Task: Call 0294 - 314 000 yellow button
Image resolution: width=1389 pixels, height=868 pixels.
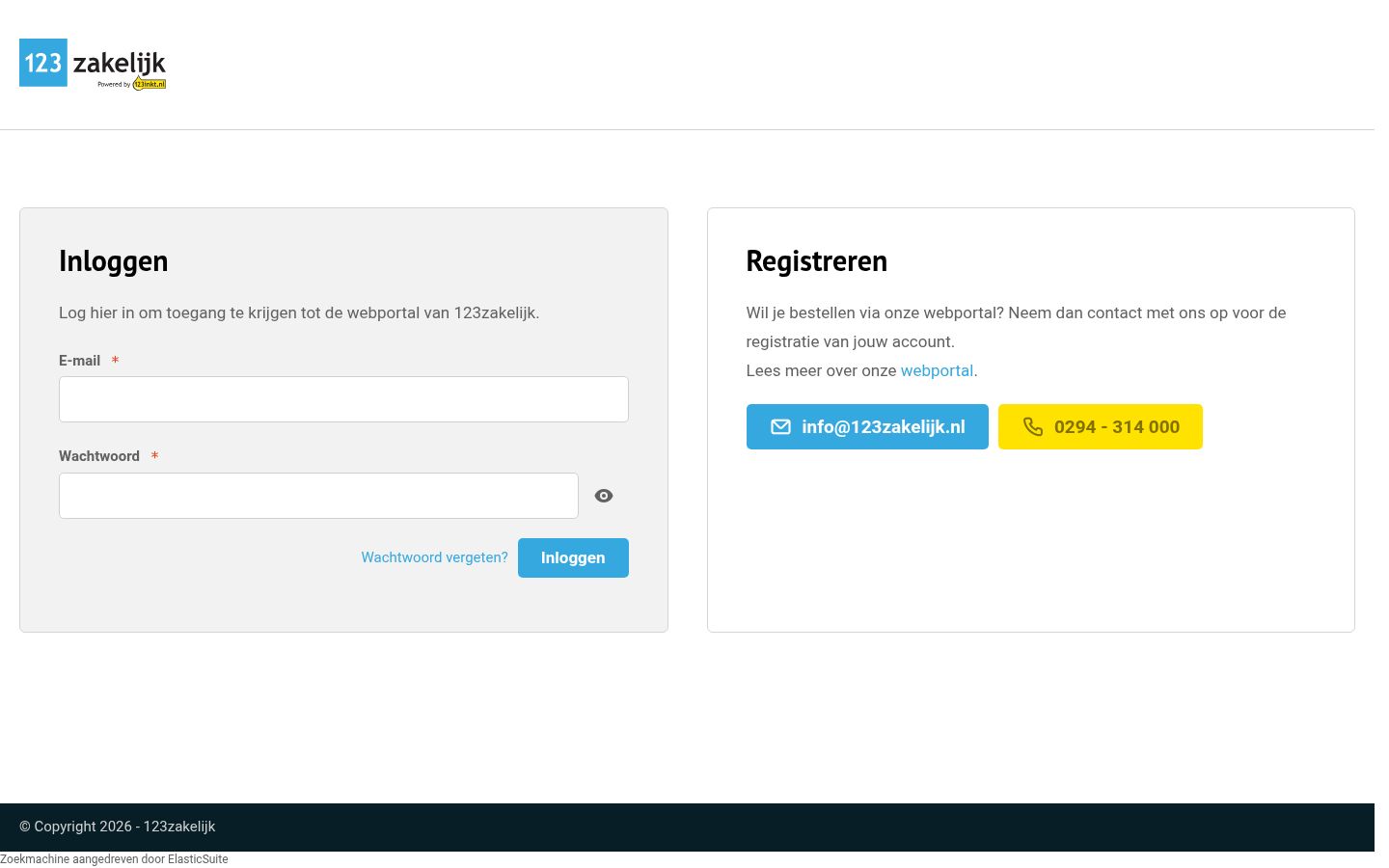Action: [1101, 426]
